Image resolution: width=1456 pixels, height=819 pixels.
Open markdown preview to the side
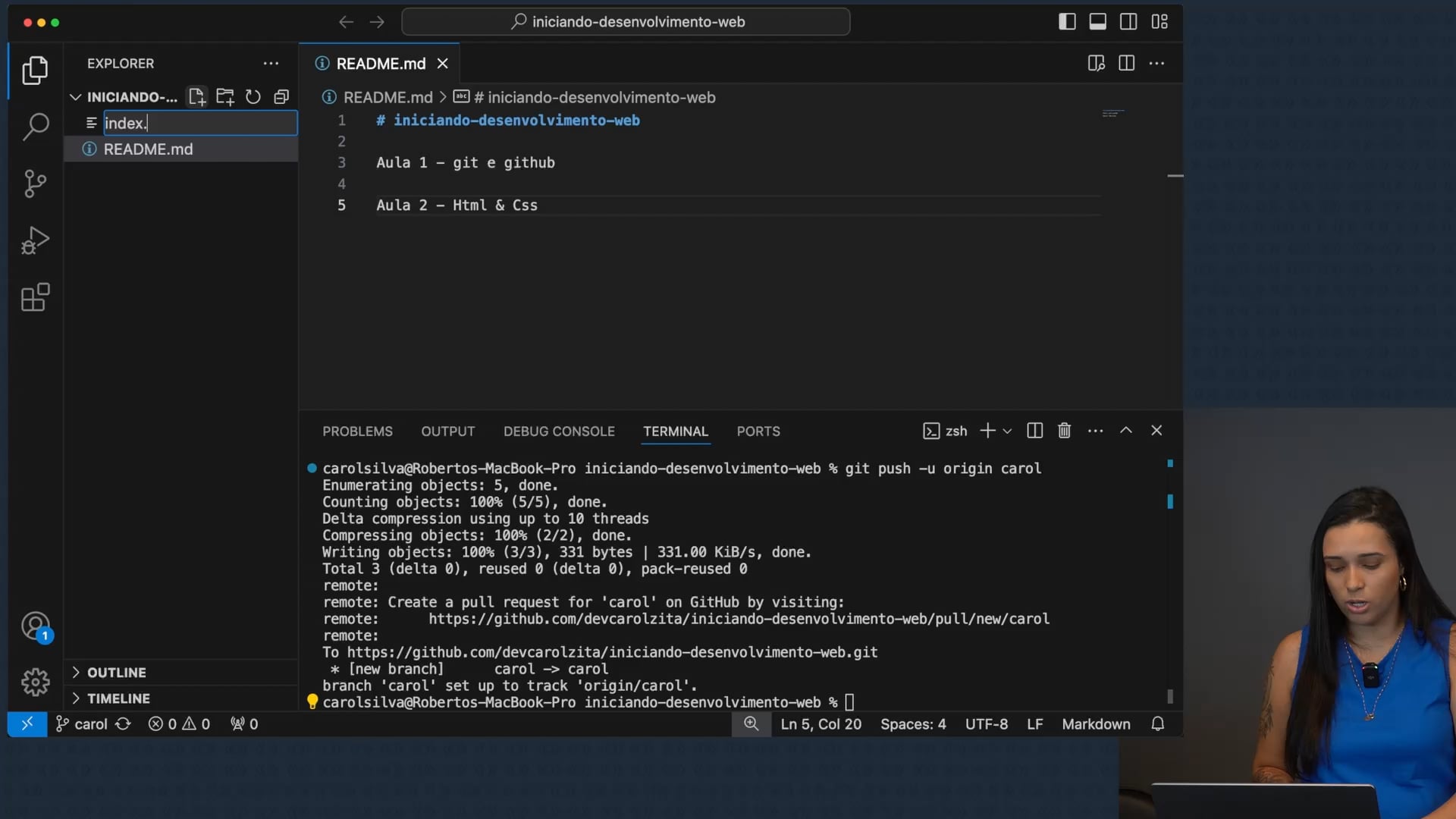coord(1096,63)
